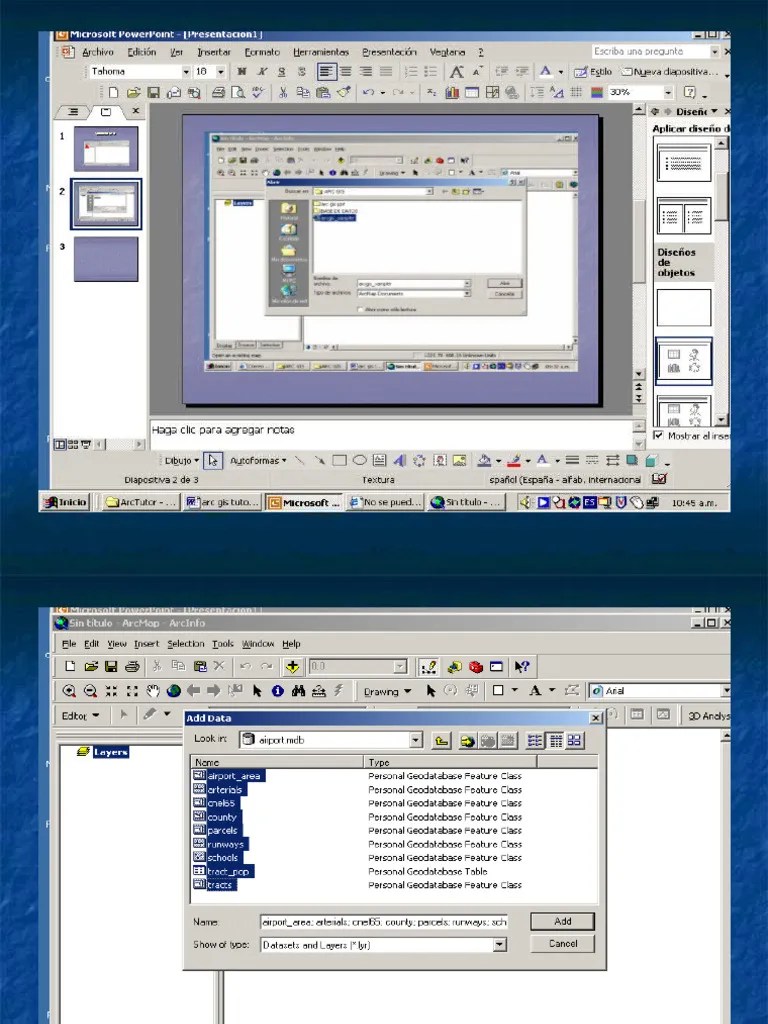
Task: Select the ArcMap Zoom Out tool
Action: [x=91, y=690]
